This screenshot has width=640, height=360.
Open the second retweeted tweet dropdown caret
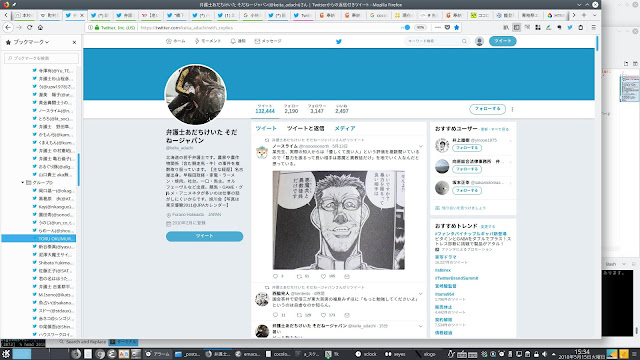click(421, 293)
